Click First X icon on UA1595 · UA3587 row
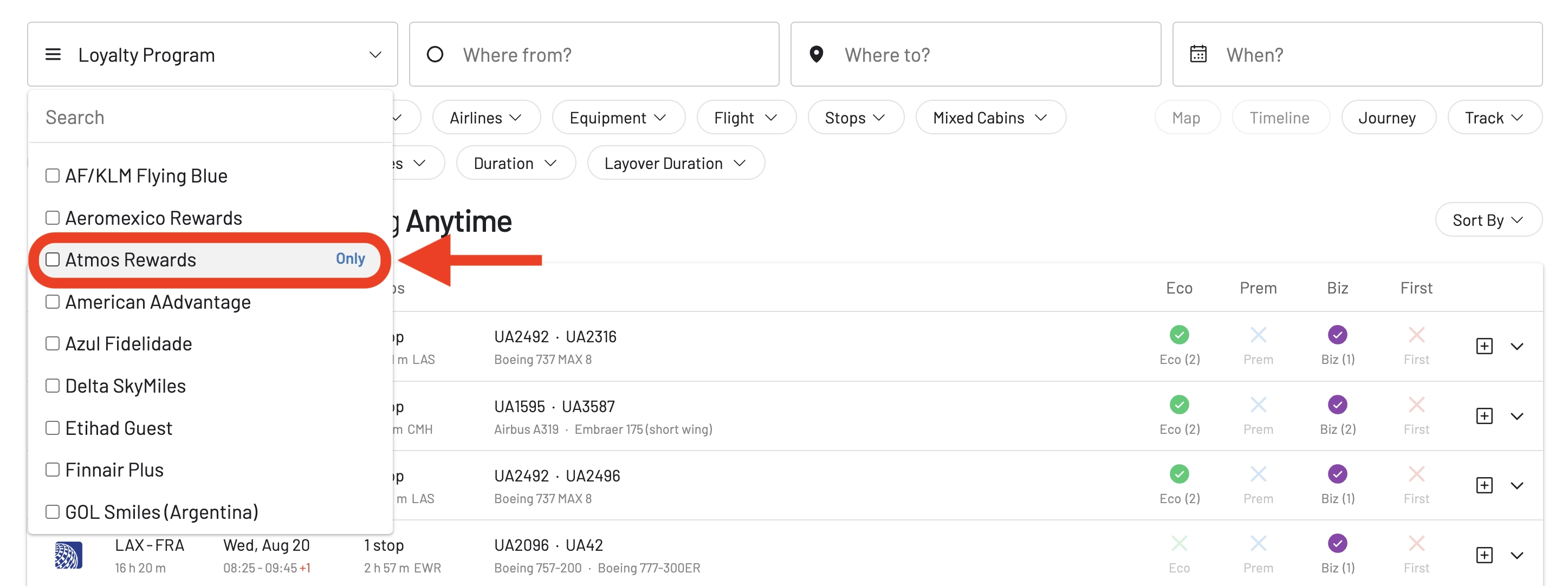 click(x=1416, y=405)
